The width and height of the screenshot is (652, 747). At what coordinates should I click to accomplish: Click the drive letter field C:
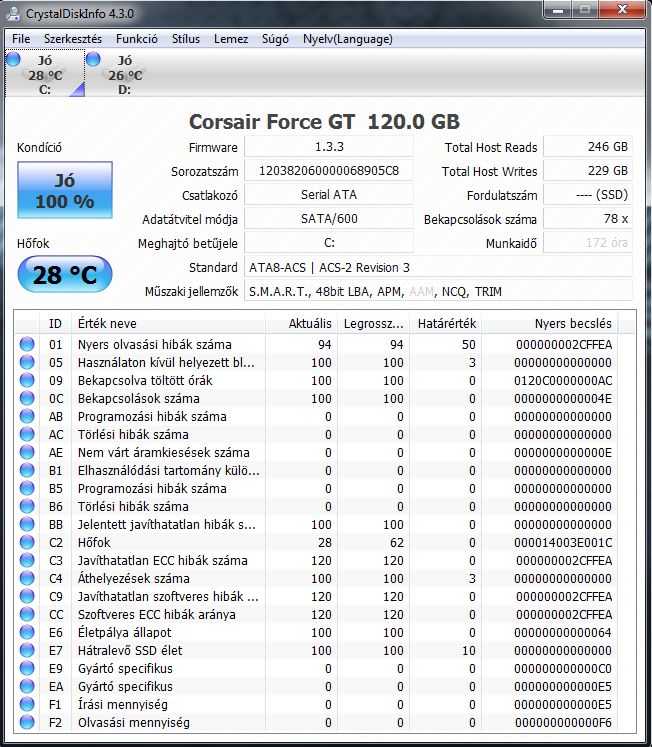click(329, 243)
